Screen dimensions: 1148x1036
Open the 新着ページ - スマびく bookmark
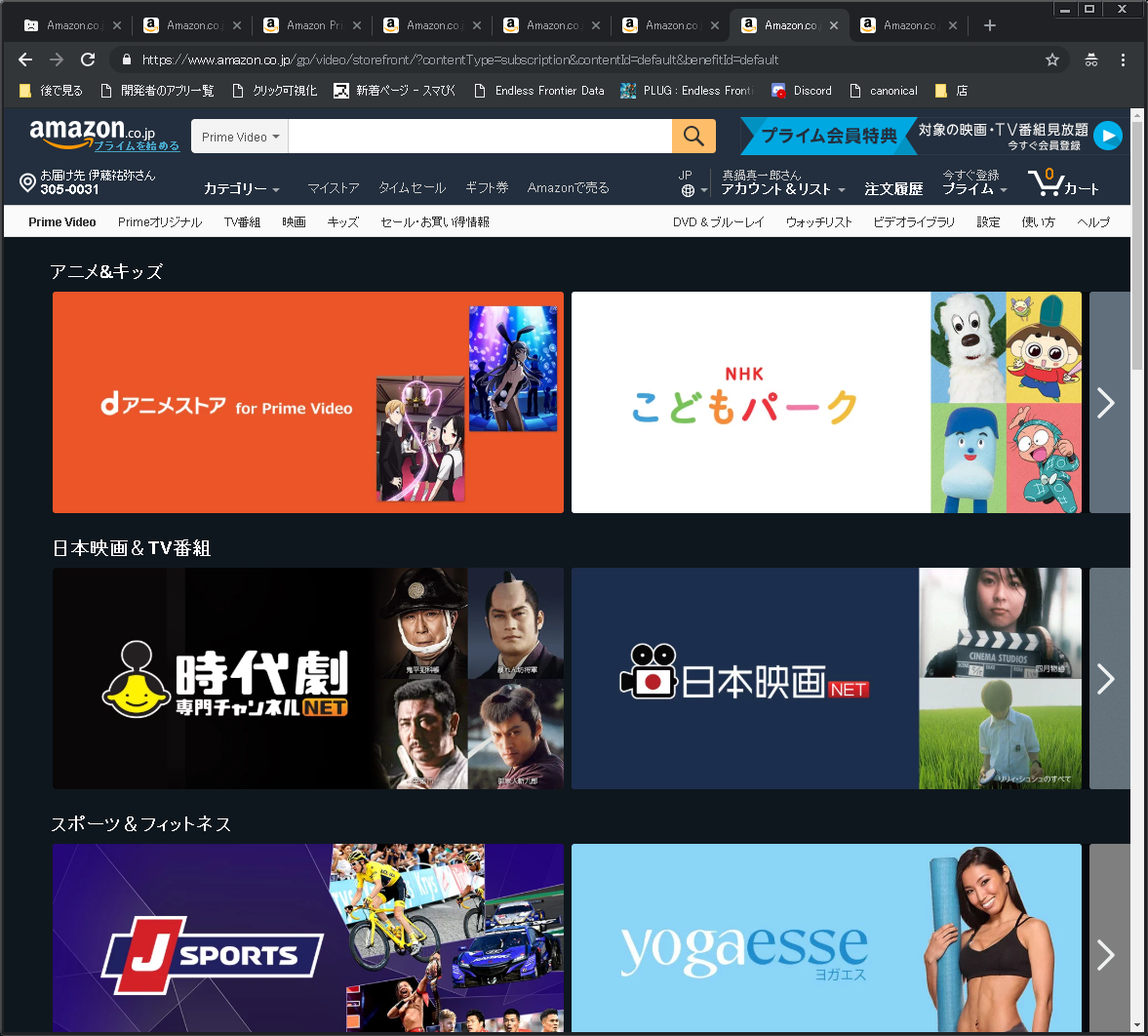pyautogui.click(x=395, y=91)
